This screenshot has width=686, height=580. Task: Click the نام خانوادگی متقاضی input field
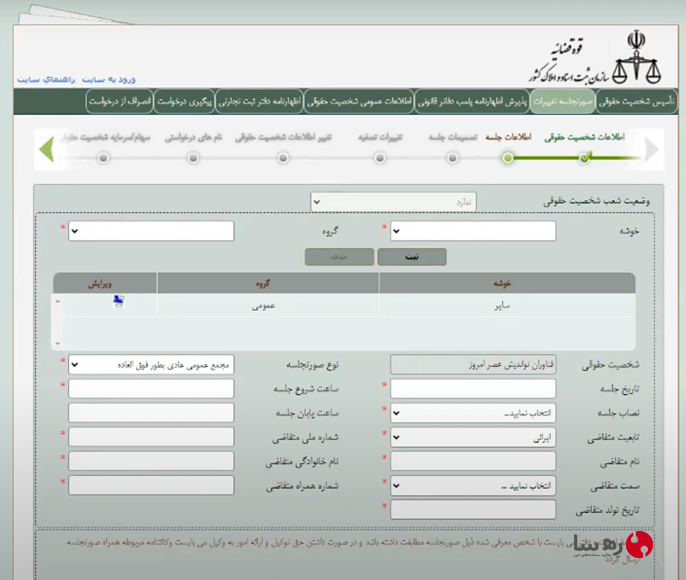pyautogui.click(x=151, y=461)
